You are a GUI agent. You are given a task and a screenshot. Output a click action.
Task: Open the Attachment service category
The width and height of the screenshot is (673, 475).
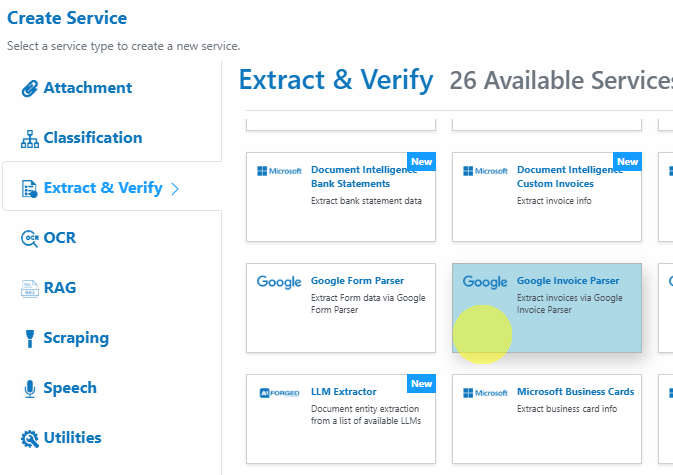(x=88, y=88)
